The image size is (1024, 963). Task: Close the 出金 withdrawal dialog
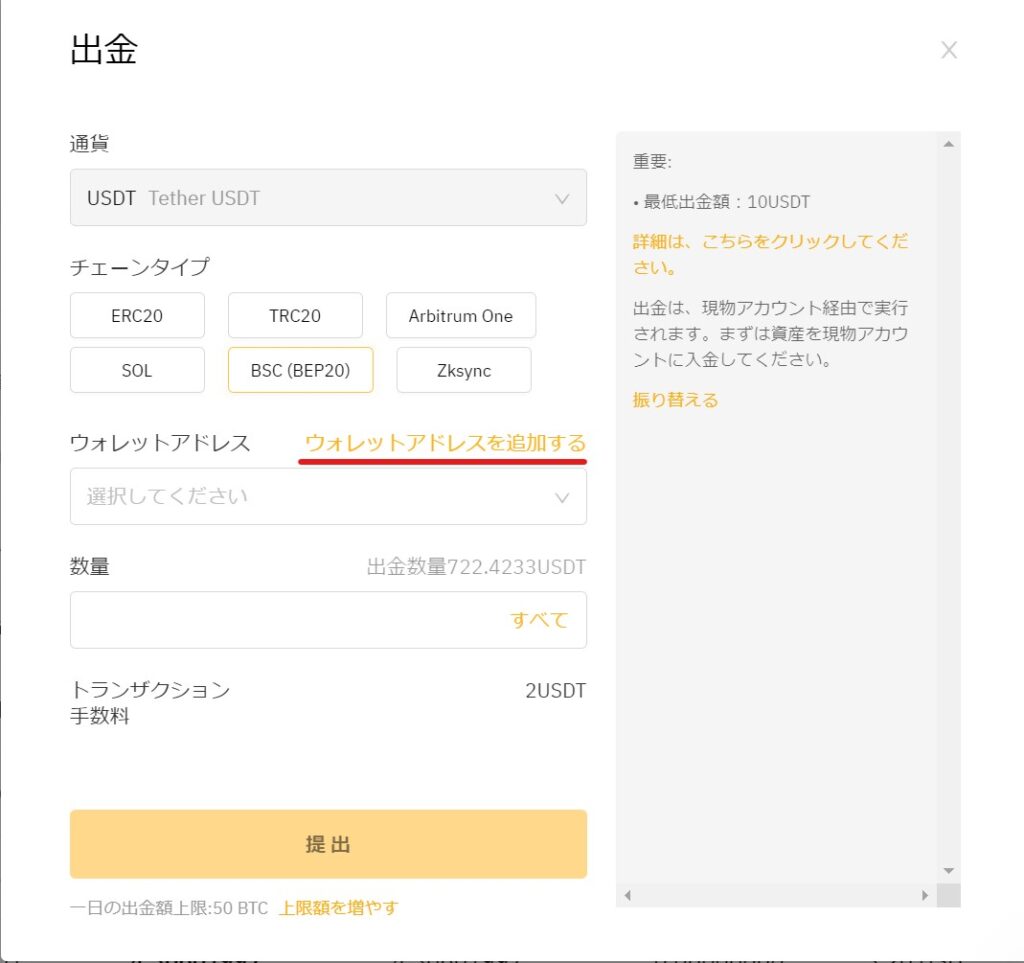pos(948,50)
